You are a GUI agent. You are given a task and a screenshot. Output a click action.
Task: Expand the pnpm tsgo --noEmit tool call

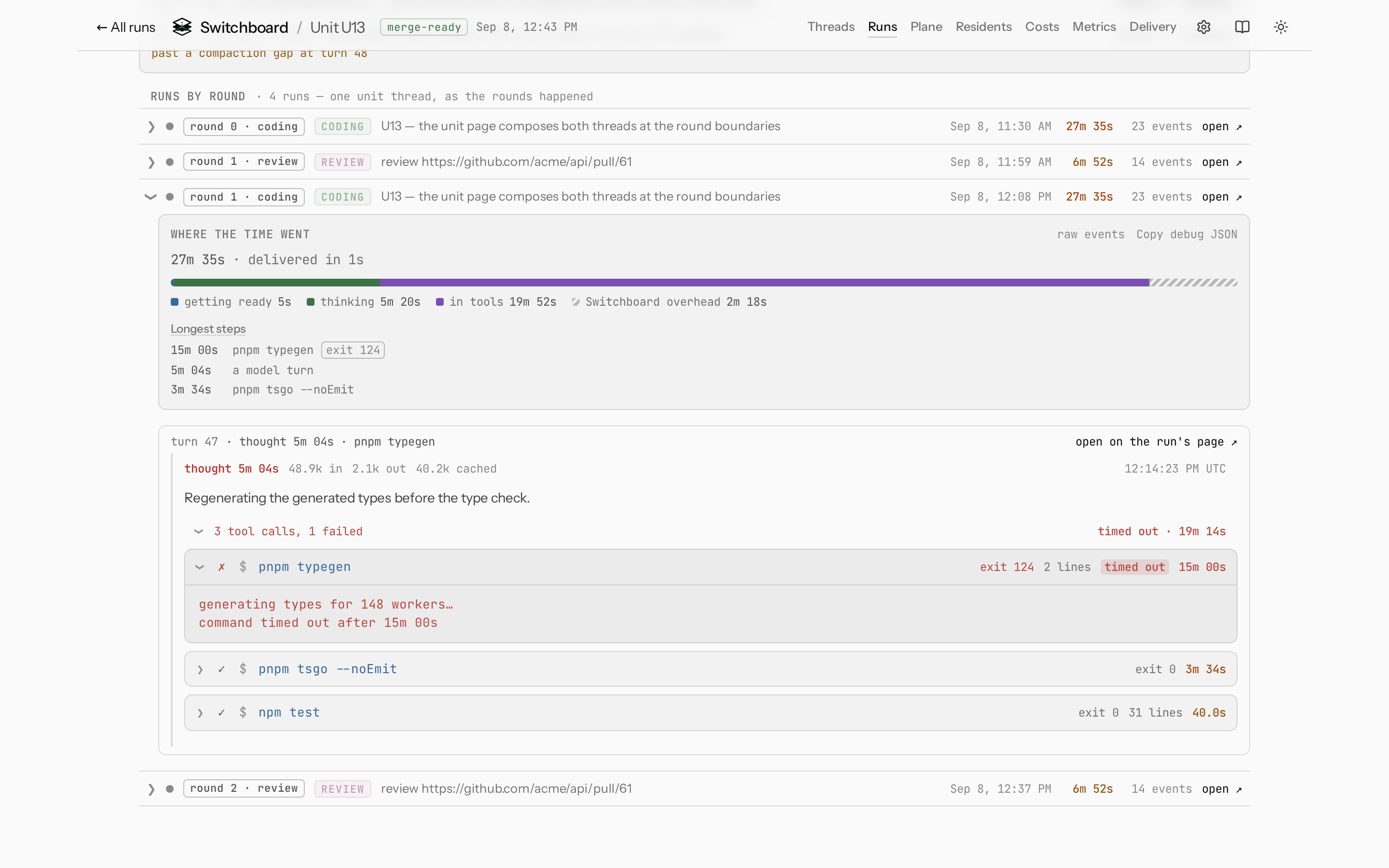tap(200, 669)
